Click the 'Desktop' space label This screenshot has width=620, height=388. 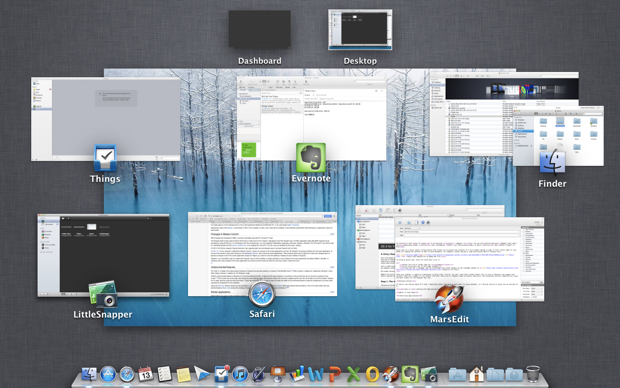(x=360, y=61)
